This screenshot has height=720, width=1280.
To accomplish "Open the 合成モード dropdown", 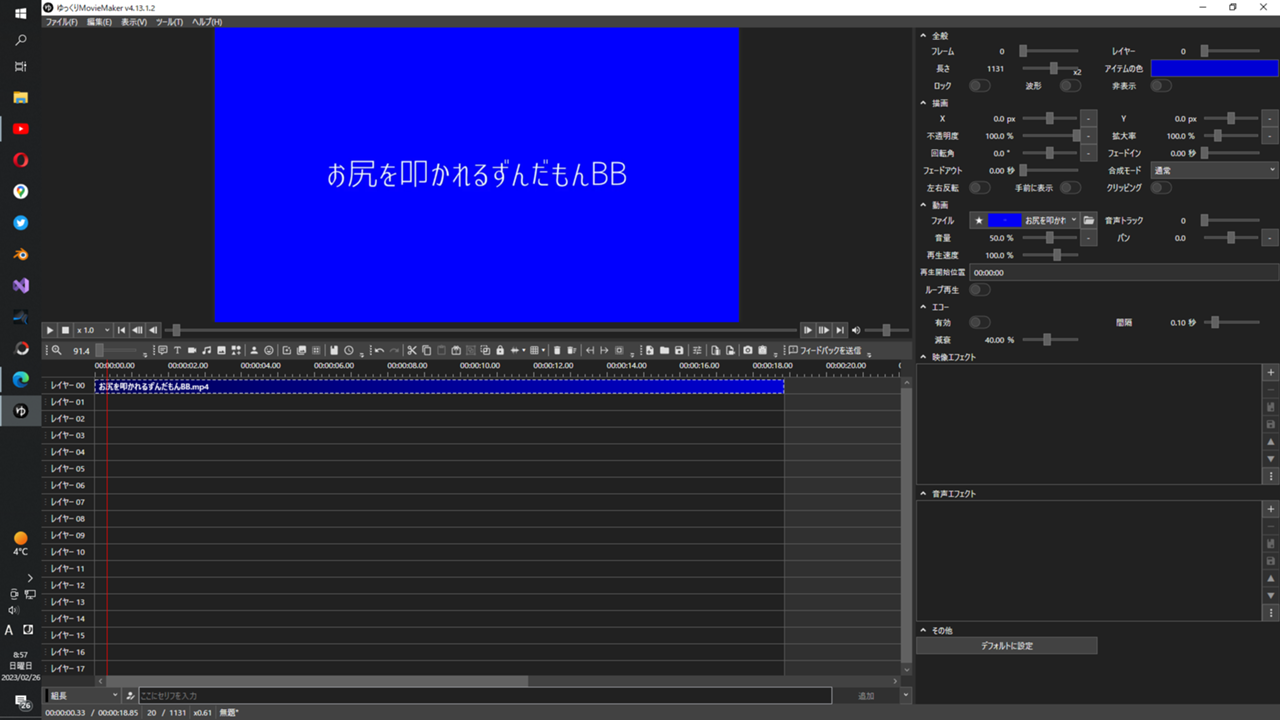I will point(1214,171).
